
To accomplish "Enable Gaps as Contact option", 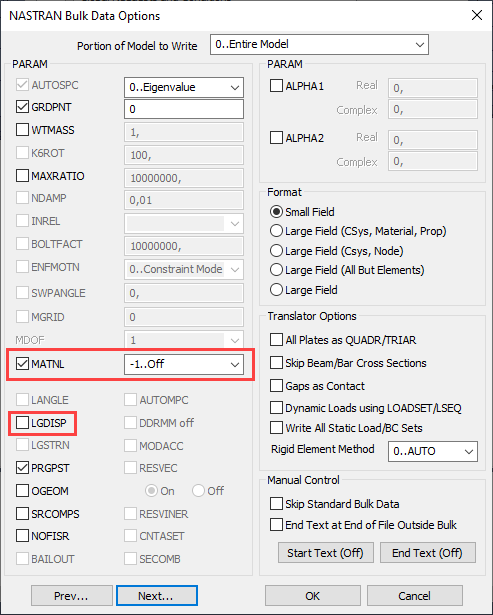I will click(276, 386).
